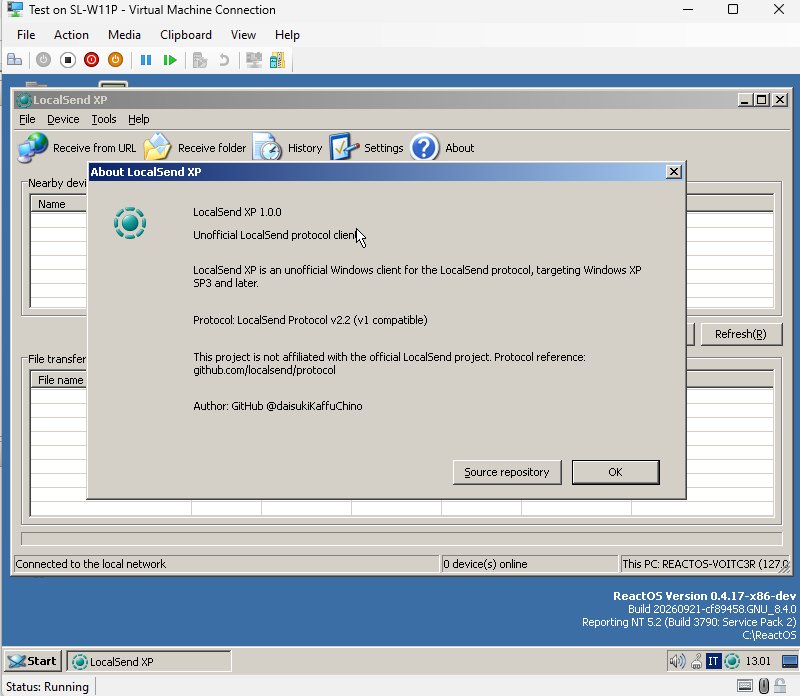
Task: Open the LocalSend XP Tools menu
Action: tap(104, 119)
